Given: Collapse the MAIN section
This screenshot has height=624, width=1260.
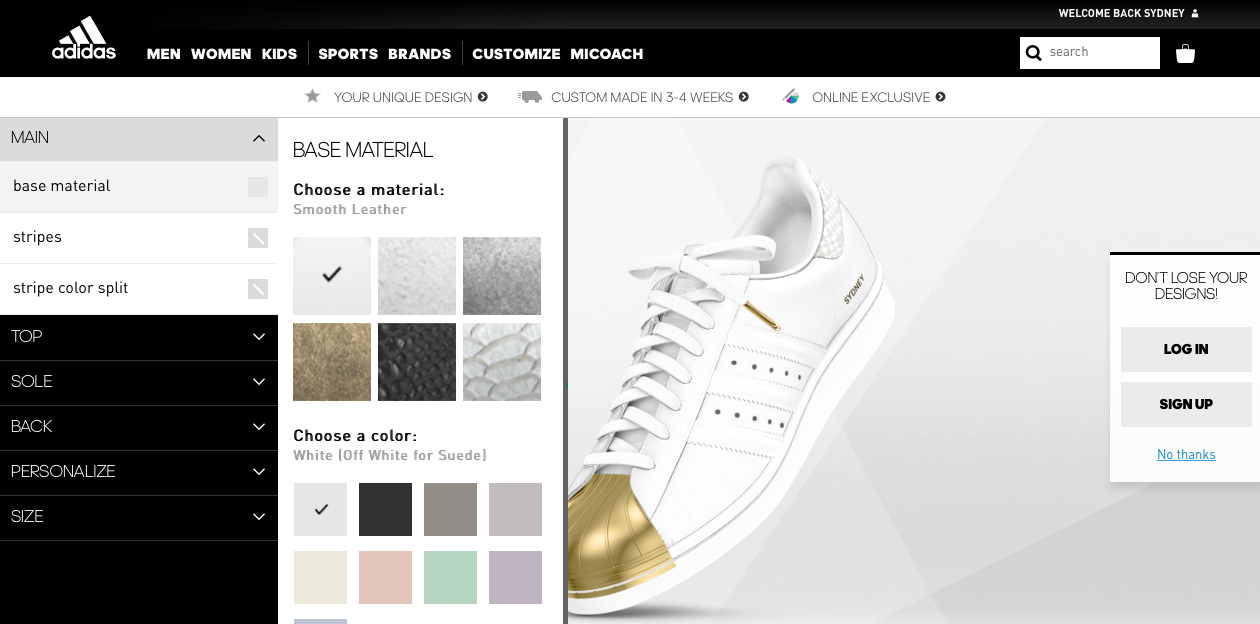Looking at the screenshot, I should coord(259,138).
